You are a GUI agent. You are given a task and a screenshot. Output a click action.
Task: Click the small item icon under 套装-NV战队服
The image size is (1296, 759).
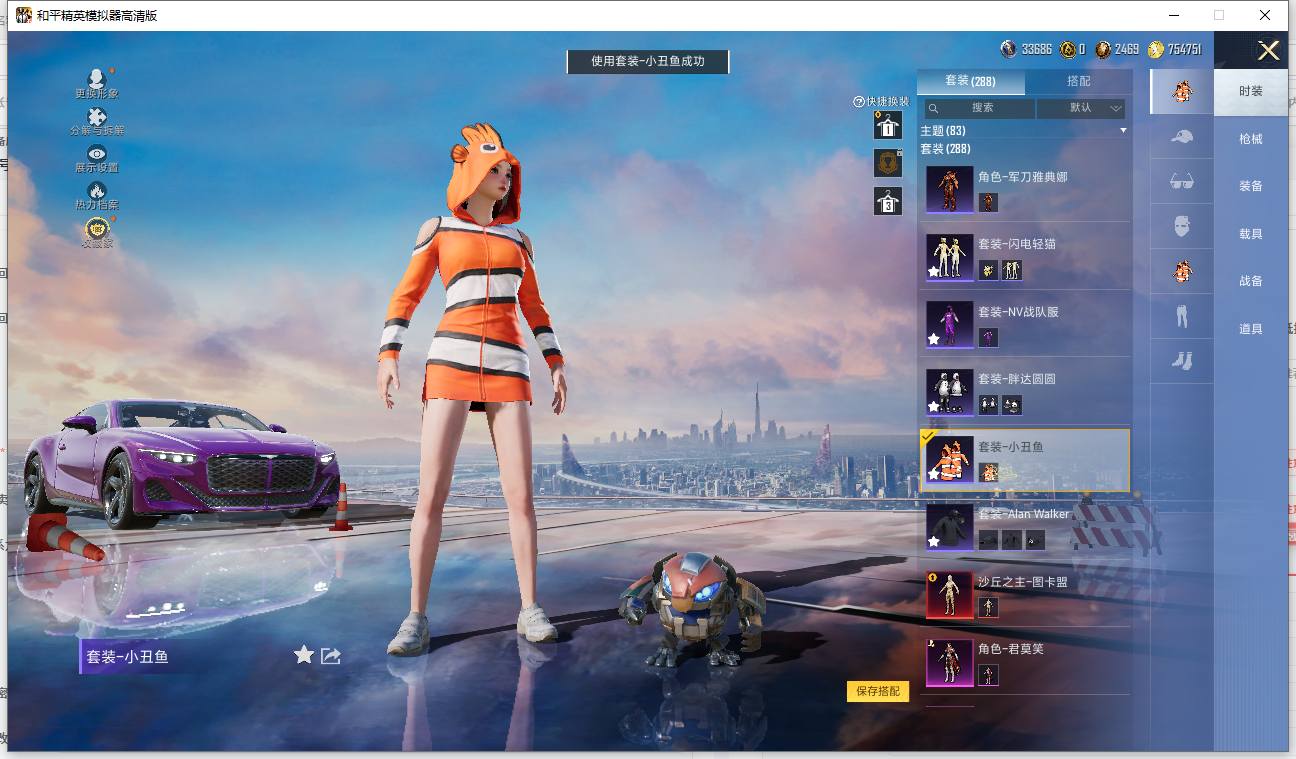[x=988, y=338]
